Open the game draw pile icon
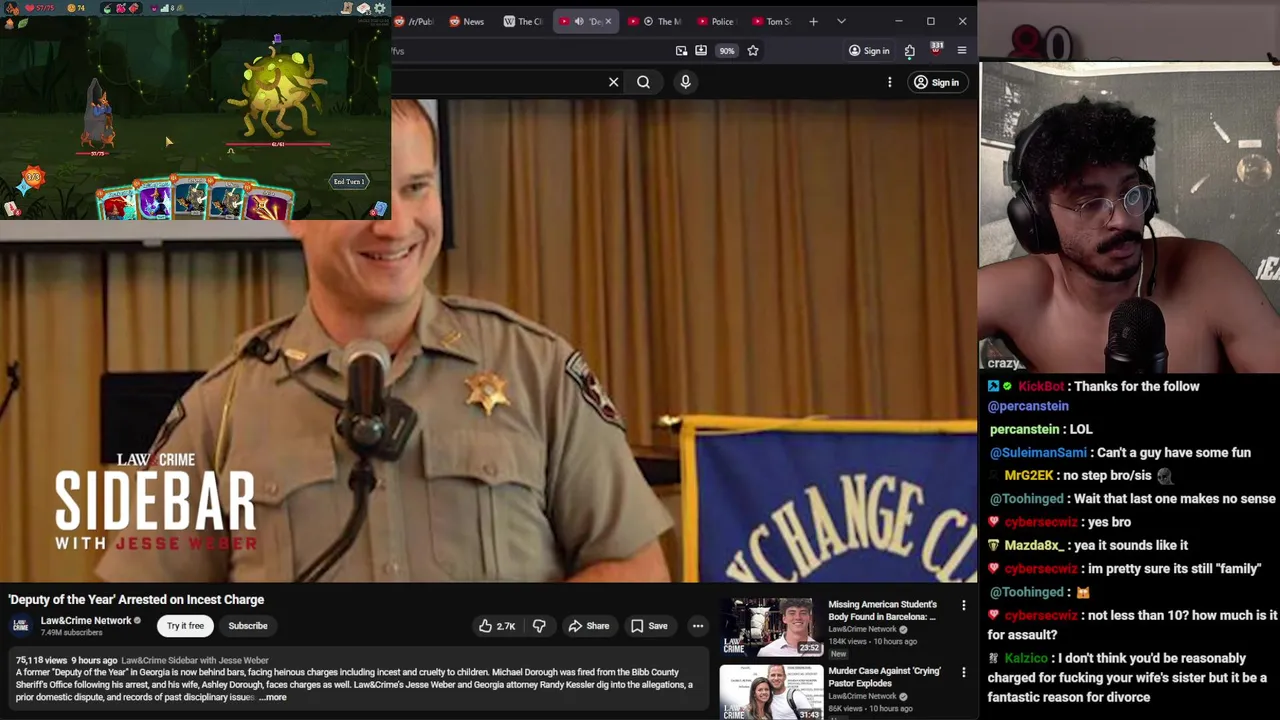The image size is (1280, 720). pos(11,209)
